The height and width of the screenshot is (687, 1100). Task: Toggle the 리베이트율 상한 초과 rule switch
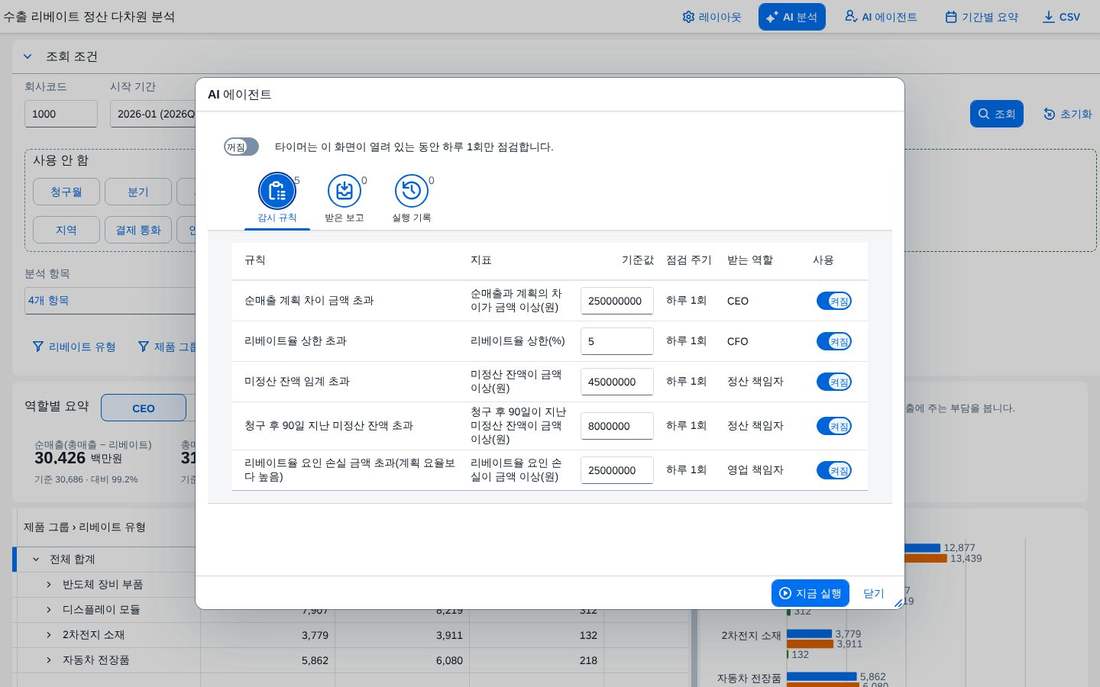click(x=834, y=341)
